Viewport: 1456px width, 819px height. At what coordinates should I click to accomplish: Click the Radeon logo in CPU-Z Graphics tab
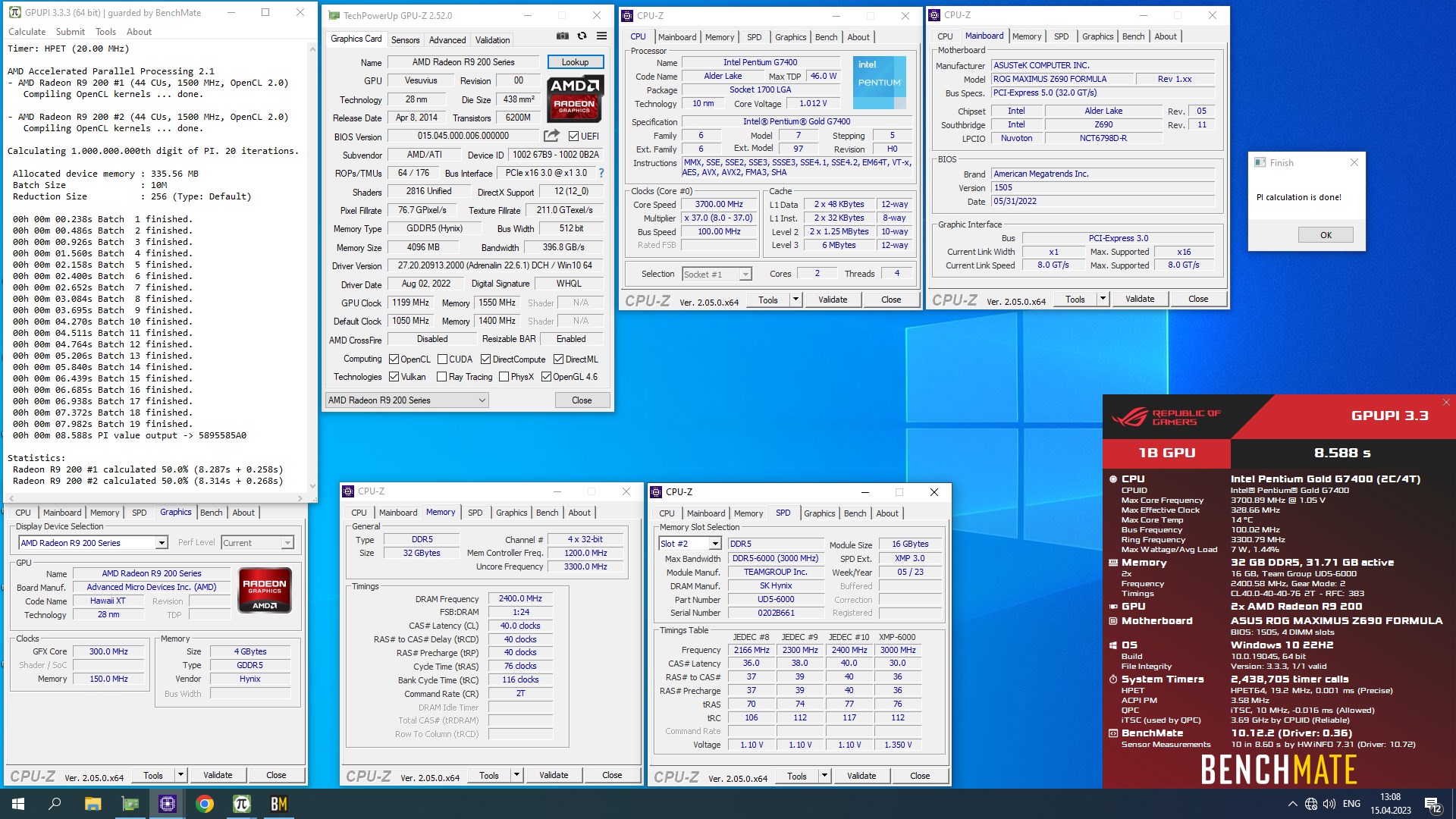(265, 590)
